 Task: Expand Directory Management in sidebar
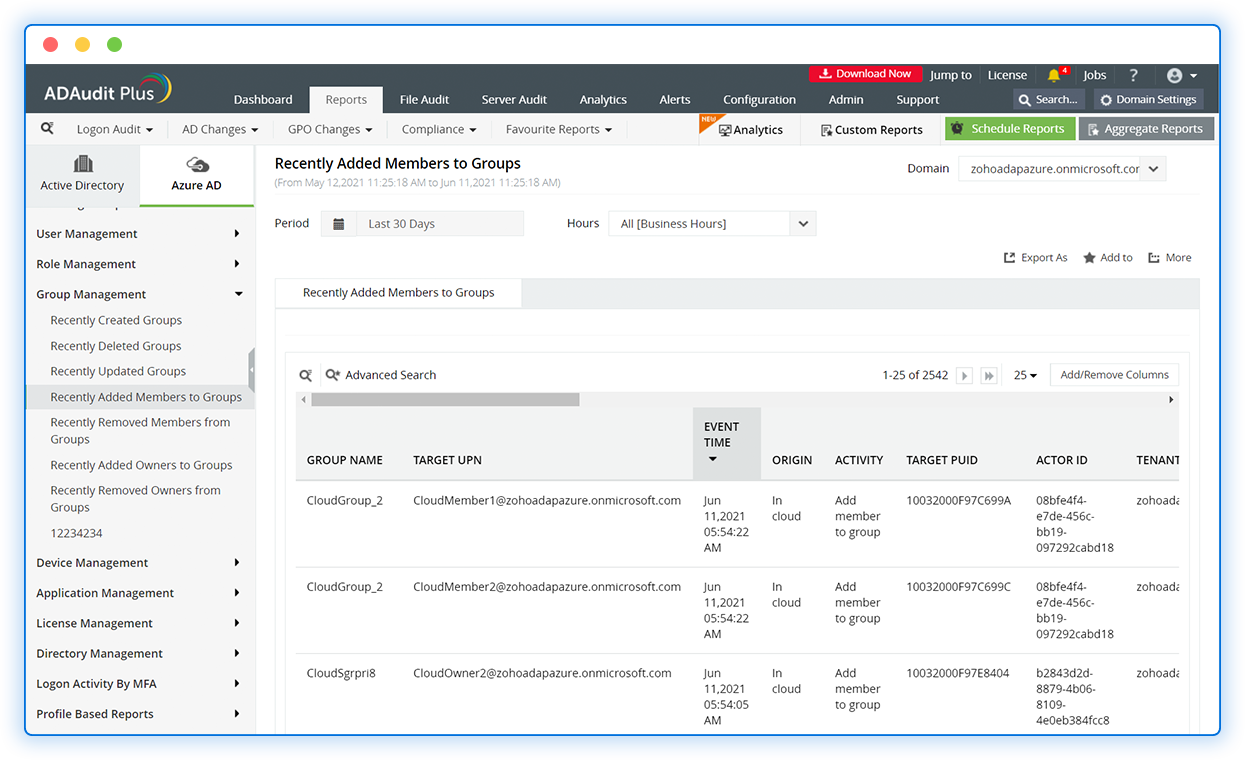[x=139, y=653]
